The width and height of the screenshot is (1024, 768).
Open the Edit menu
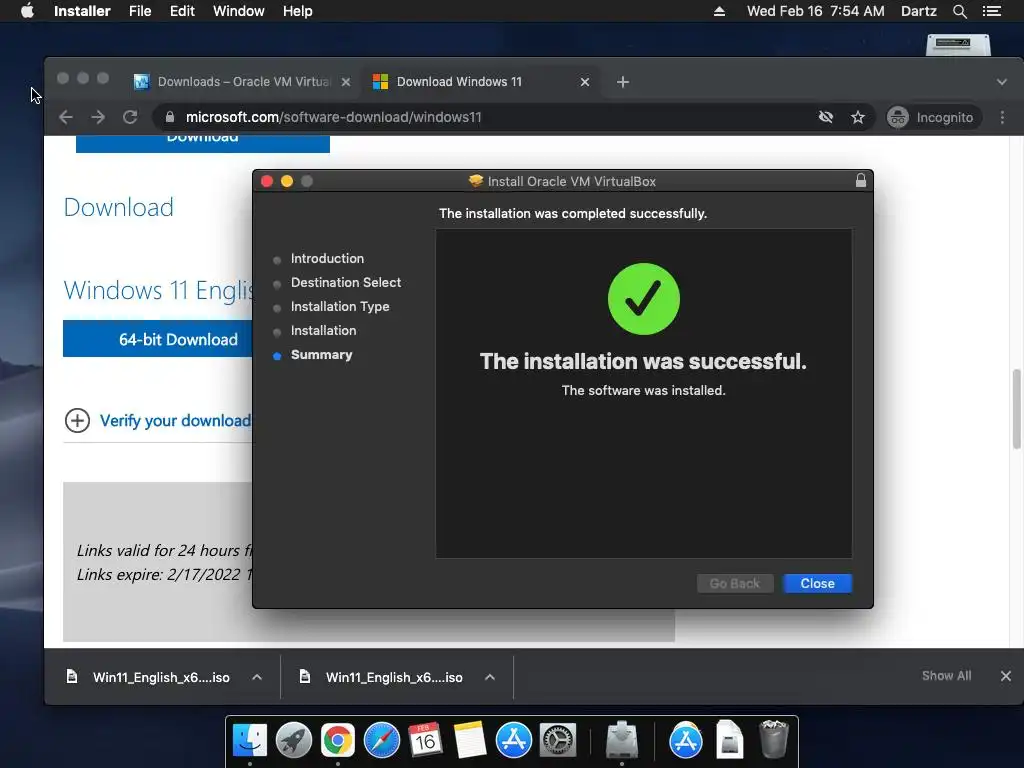click(x=182, y=11)
